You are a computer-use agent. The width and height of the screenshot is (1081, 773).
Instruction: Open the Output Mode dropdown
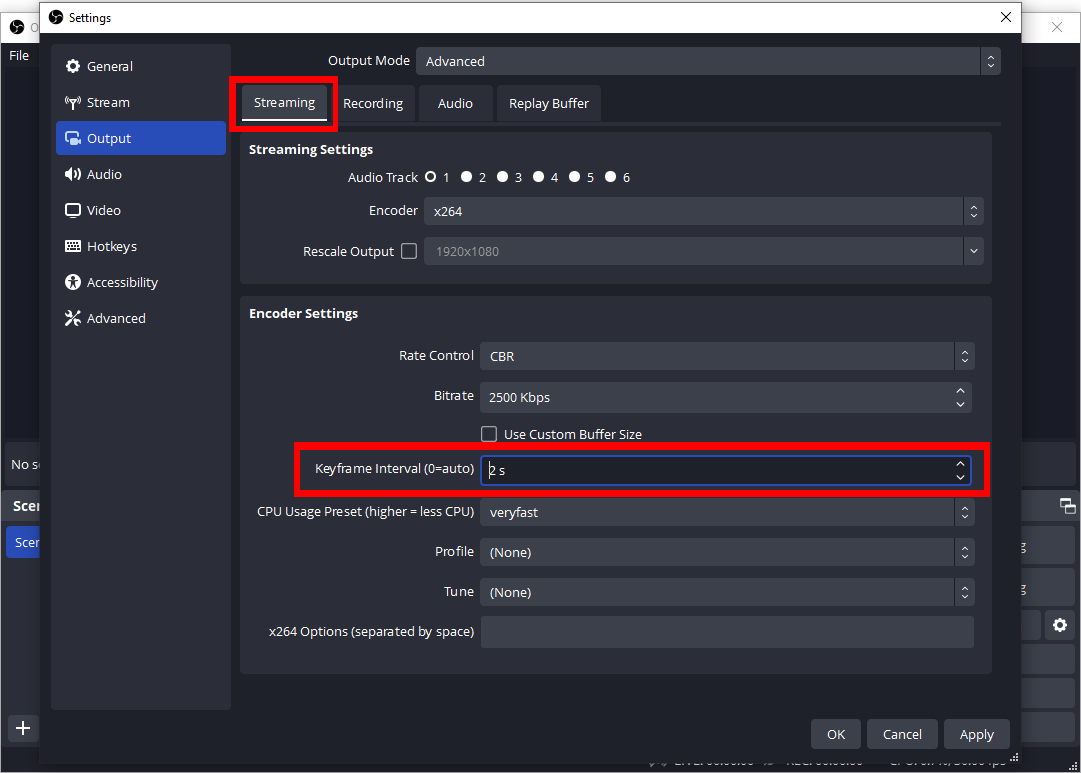(x=708, y=62)
